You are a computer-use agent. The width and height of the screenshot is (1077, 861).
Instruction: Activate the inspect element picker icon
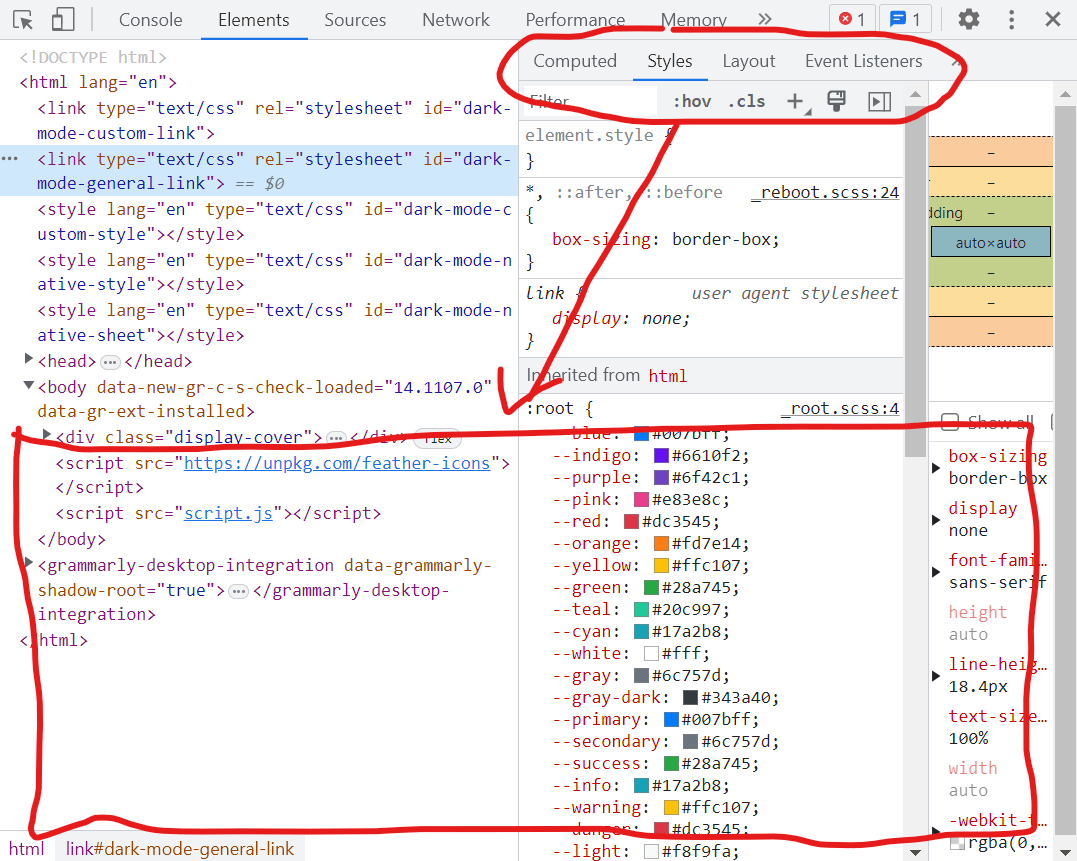click(x=23, y=20)
